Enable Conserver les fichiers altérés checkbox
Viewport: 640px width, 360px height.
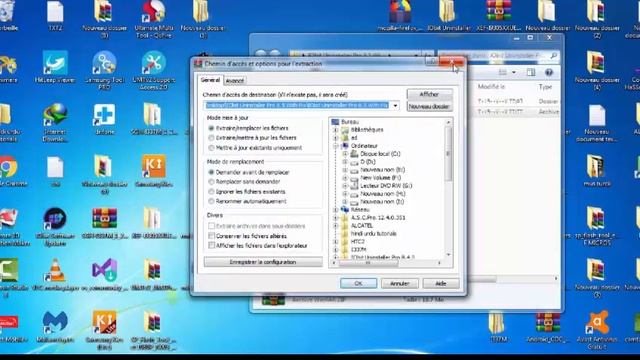coord(211,236)
